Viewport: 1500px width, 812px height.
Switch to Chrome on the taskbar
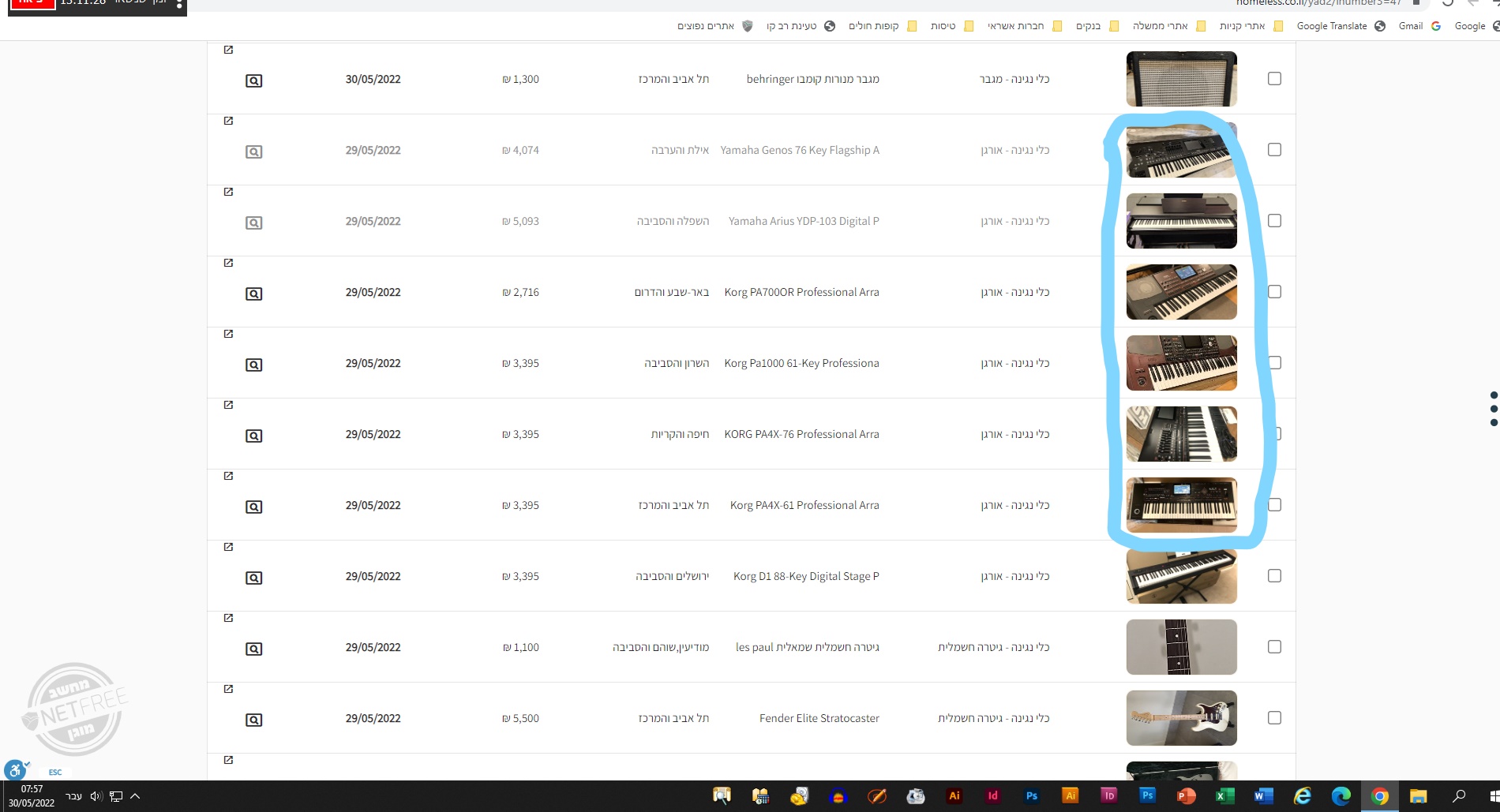[1380, 795]
